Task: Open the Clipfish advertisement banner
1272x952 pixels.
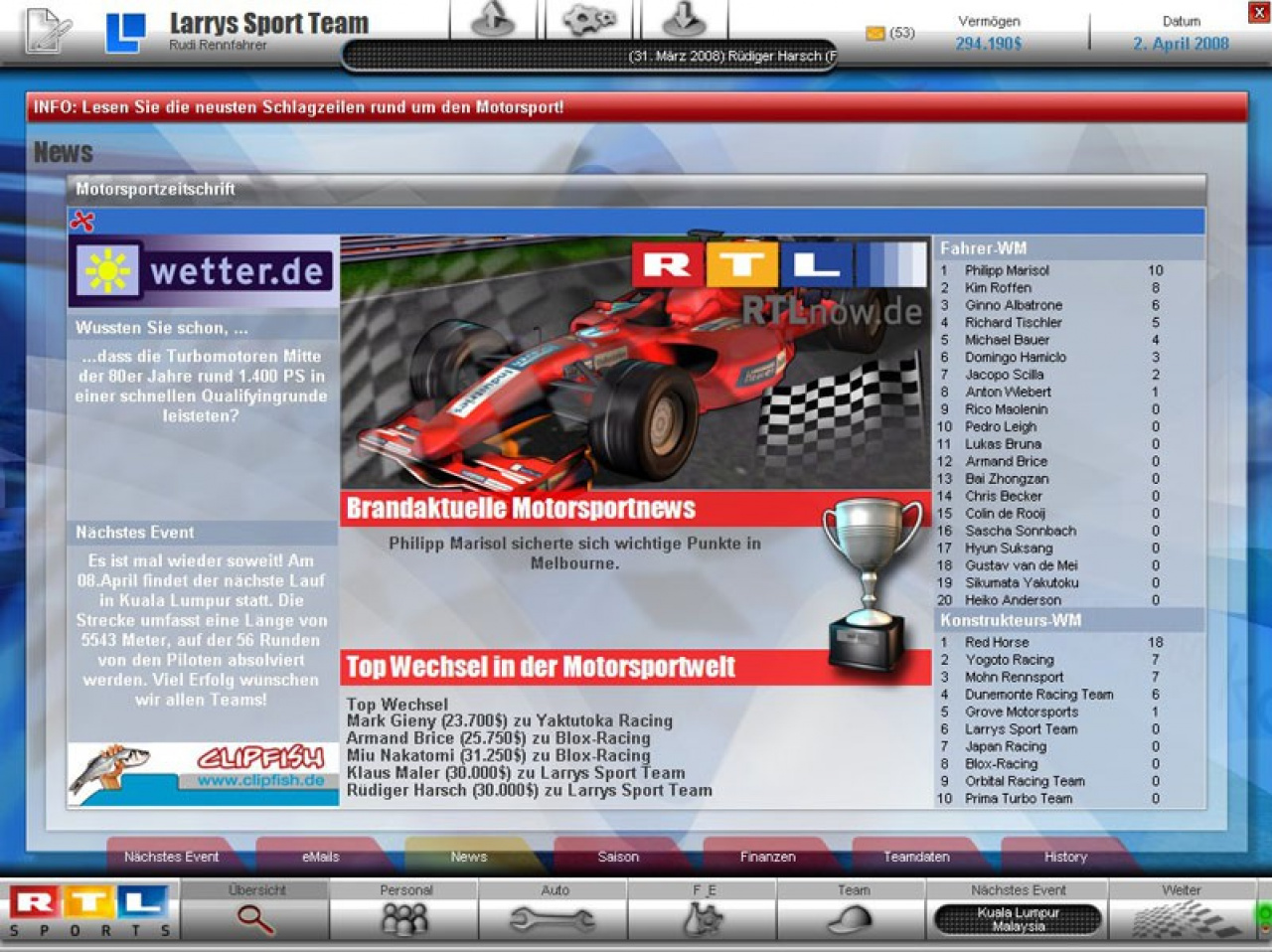Action: pos(204,773)
